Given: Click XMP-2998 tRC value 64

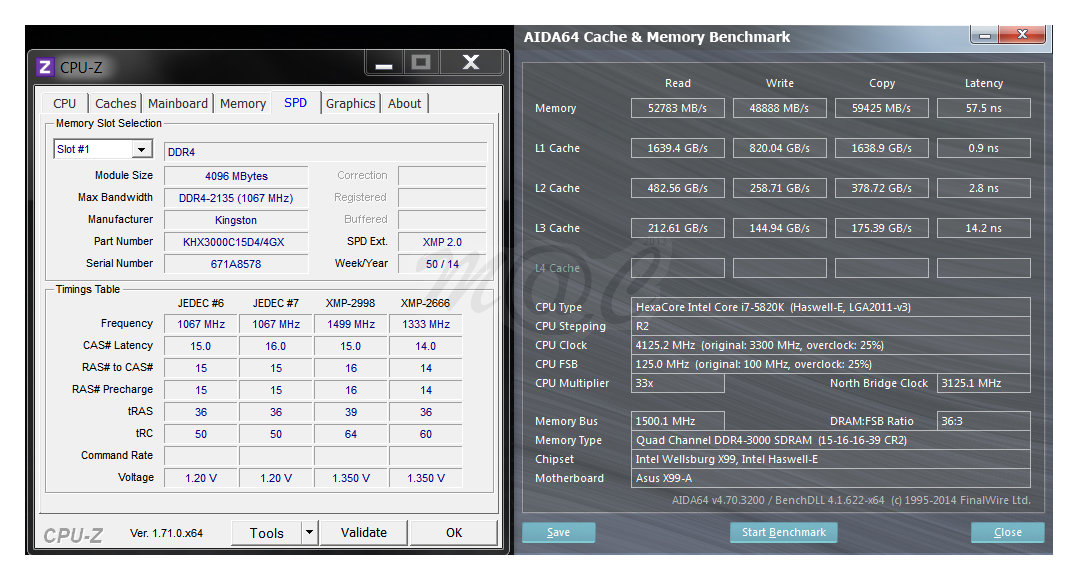Looking at the screenshot, I should (x=351, y=434).
